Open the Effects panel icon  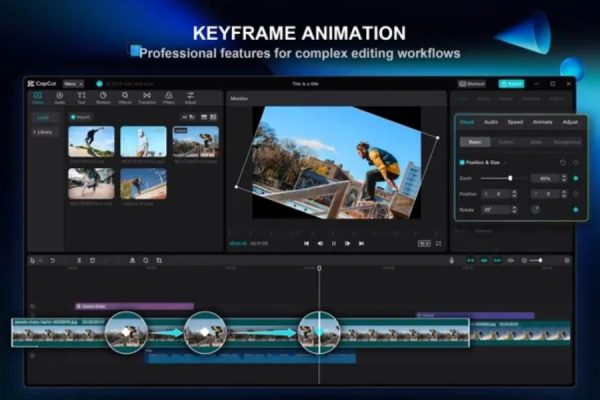pyautogui.click(x=125, y=97)
